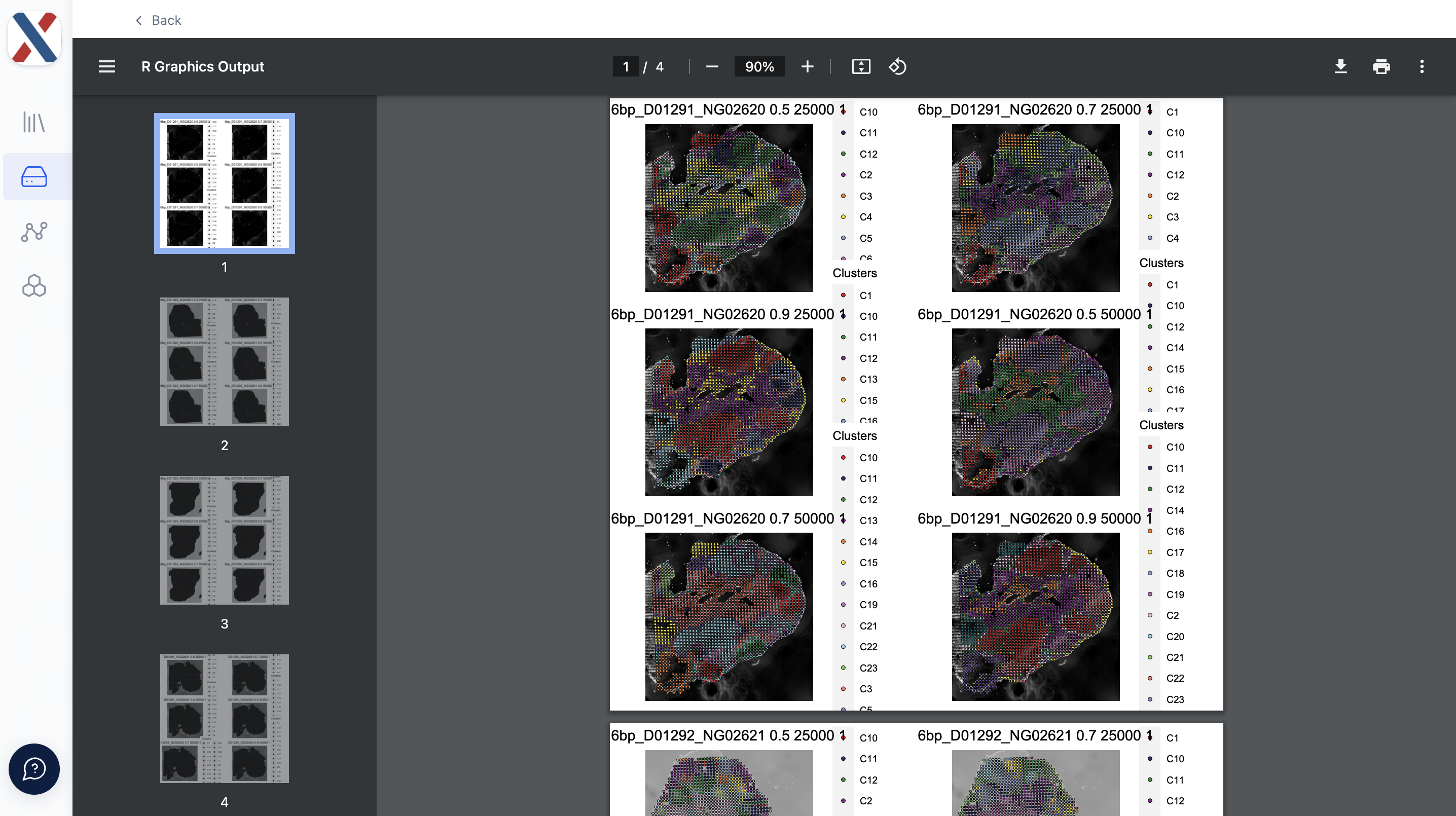This screenshot has height=816, width=1456.
Task: Select page 4 thumbnail
Action: tap(225, 719)
